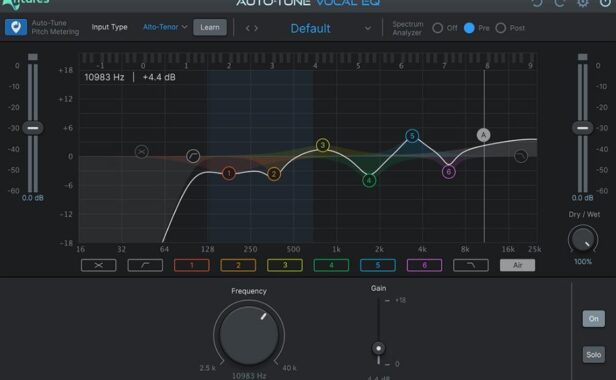Select the notch filter node on graph
Screen dimensions: 616x380
pos(141,151)
